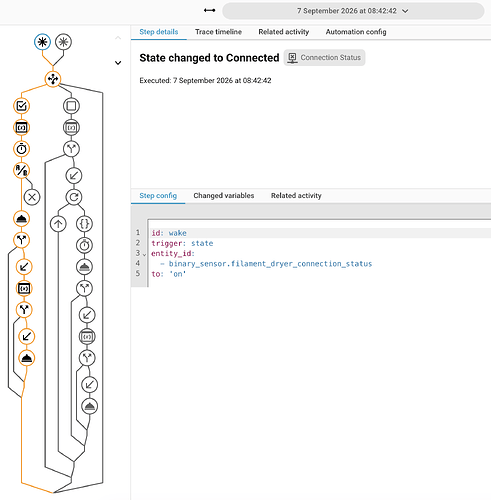Click the A/B condition node
The height and width of the screenshot is (500, 491).
[x=22, y=170]
